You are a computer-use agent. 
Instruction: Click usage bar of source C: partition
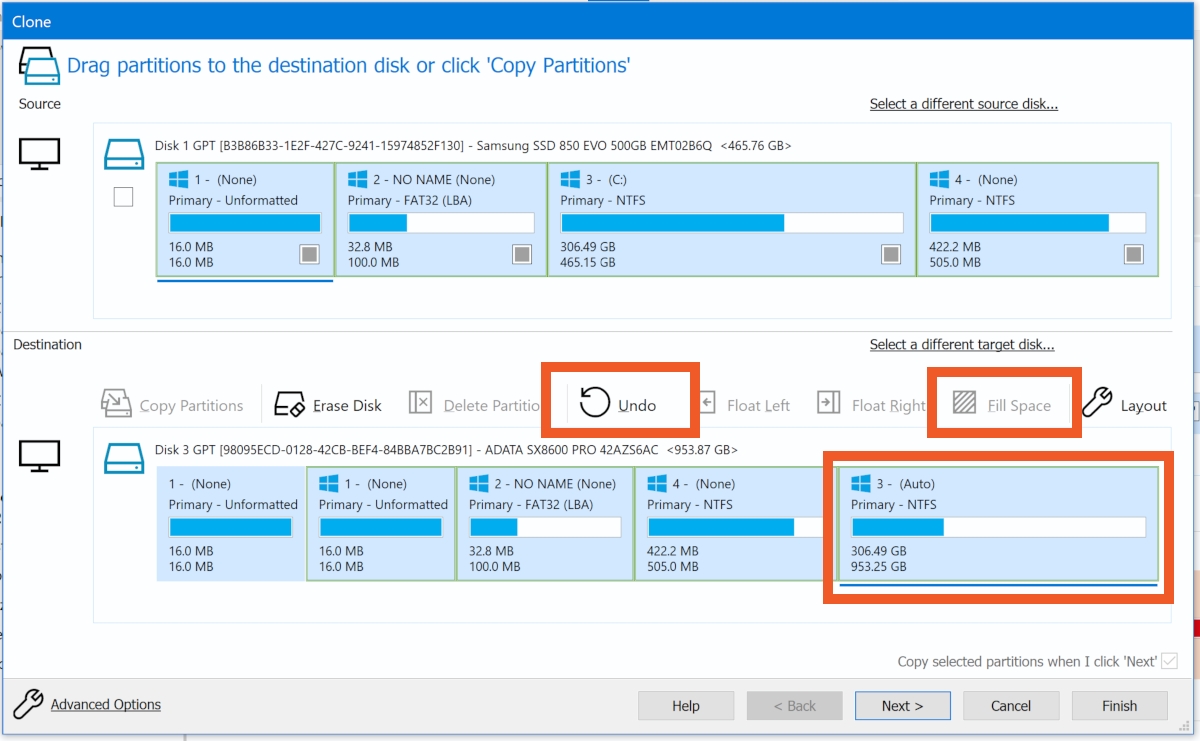(732, 223)
